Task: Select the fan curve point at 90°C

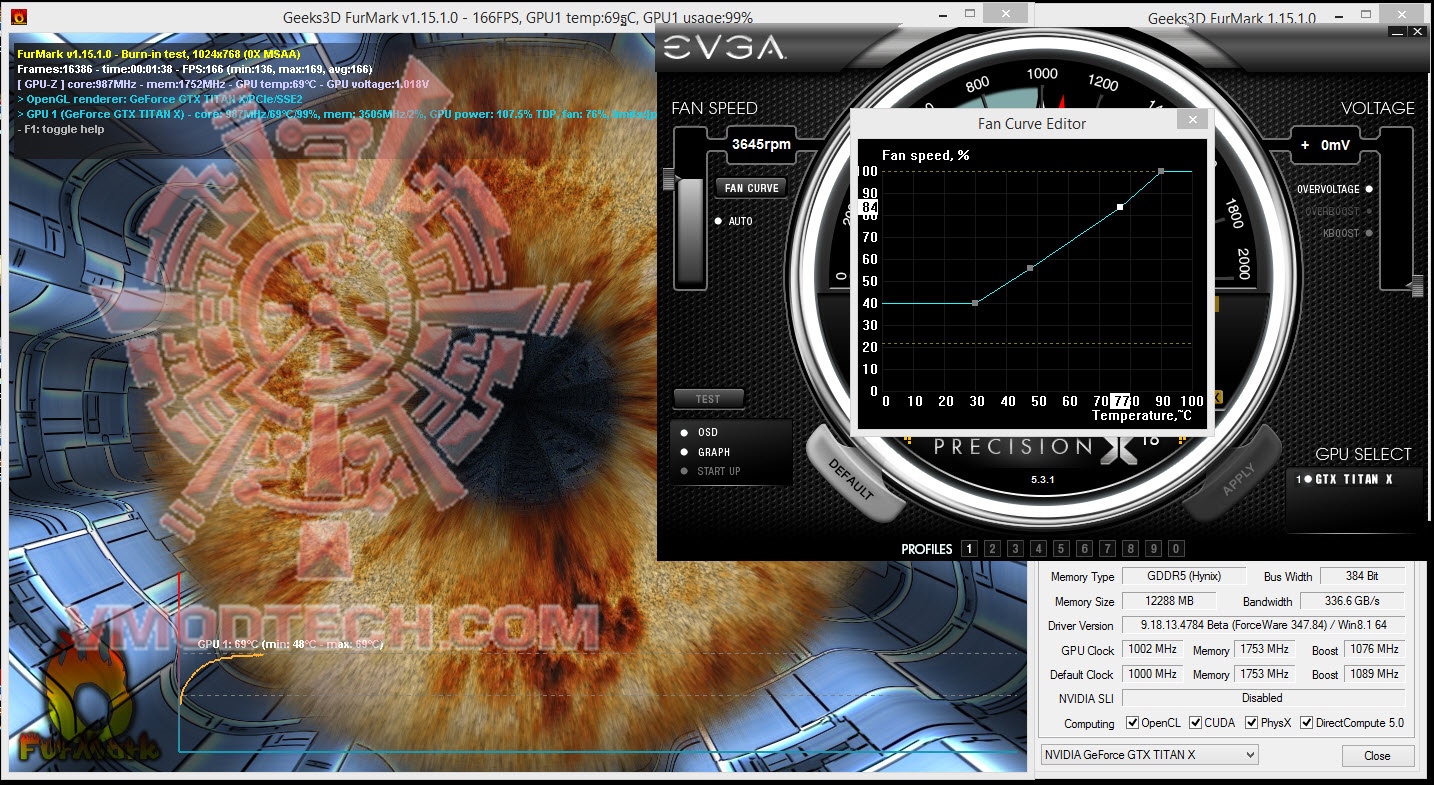Action: 1161,171
